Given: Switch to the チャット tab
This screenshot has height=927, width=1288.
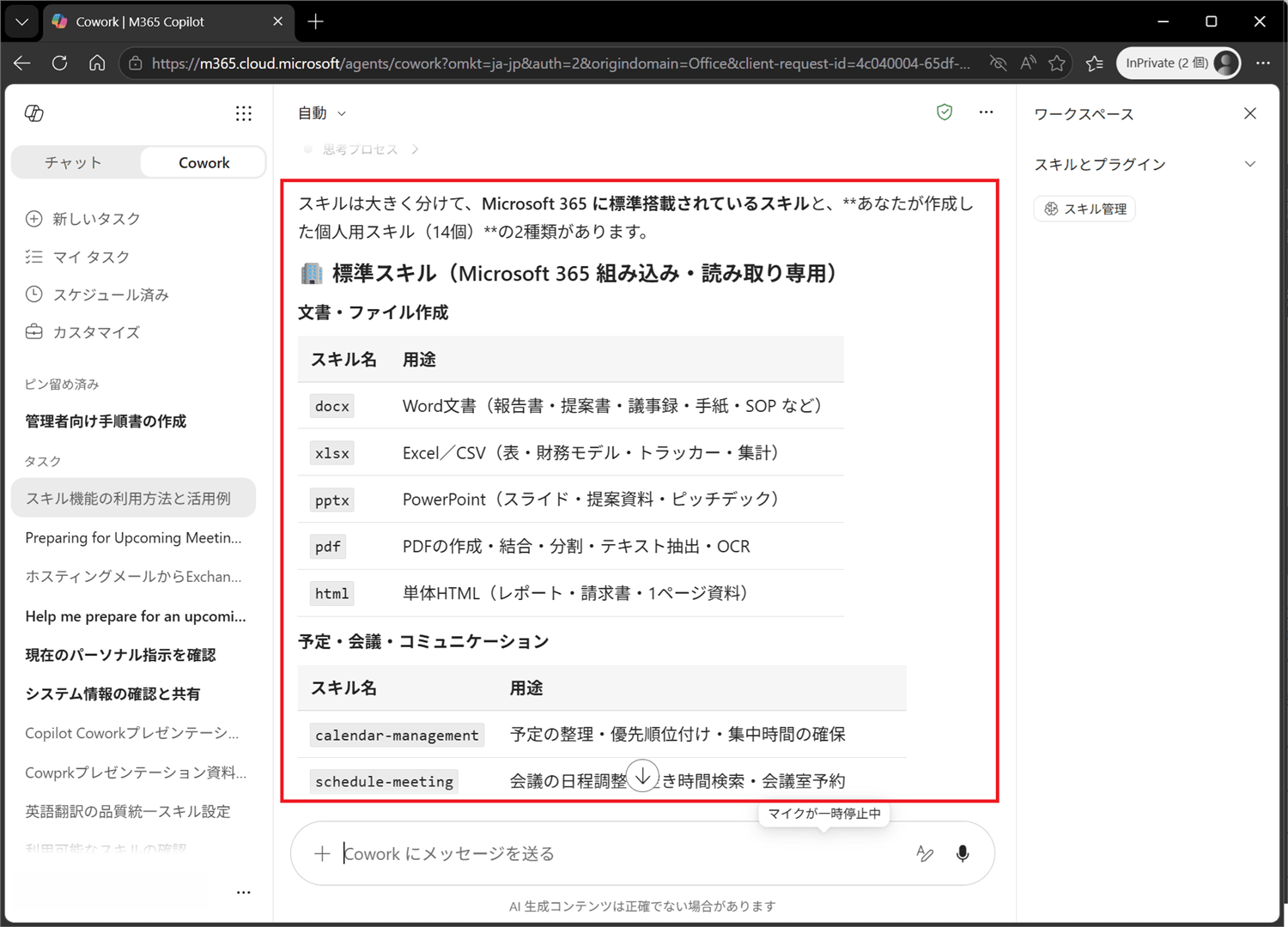Looking at the screenshot, I should coord(74,162).
